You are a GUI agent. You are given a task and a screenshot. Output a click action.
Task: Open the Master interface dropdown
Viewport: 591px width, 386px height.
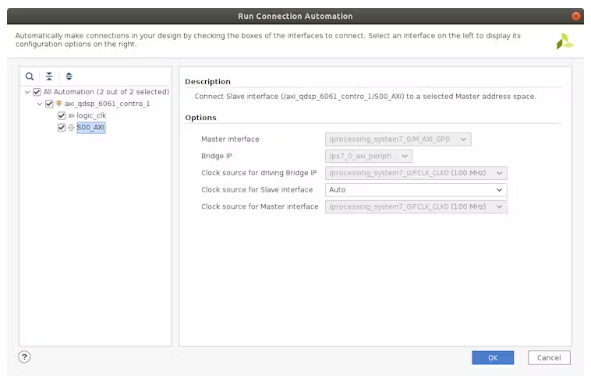coord(398,139)
